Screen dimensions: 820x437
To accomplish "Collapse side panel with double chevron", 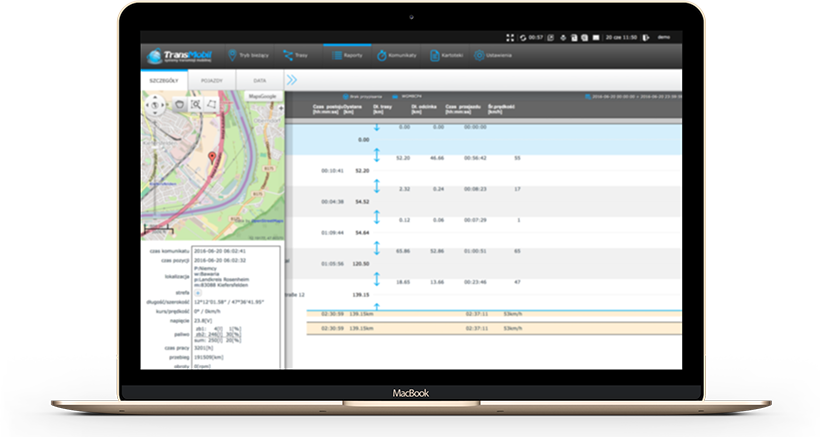I will 292,79.
